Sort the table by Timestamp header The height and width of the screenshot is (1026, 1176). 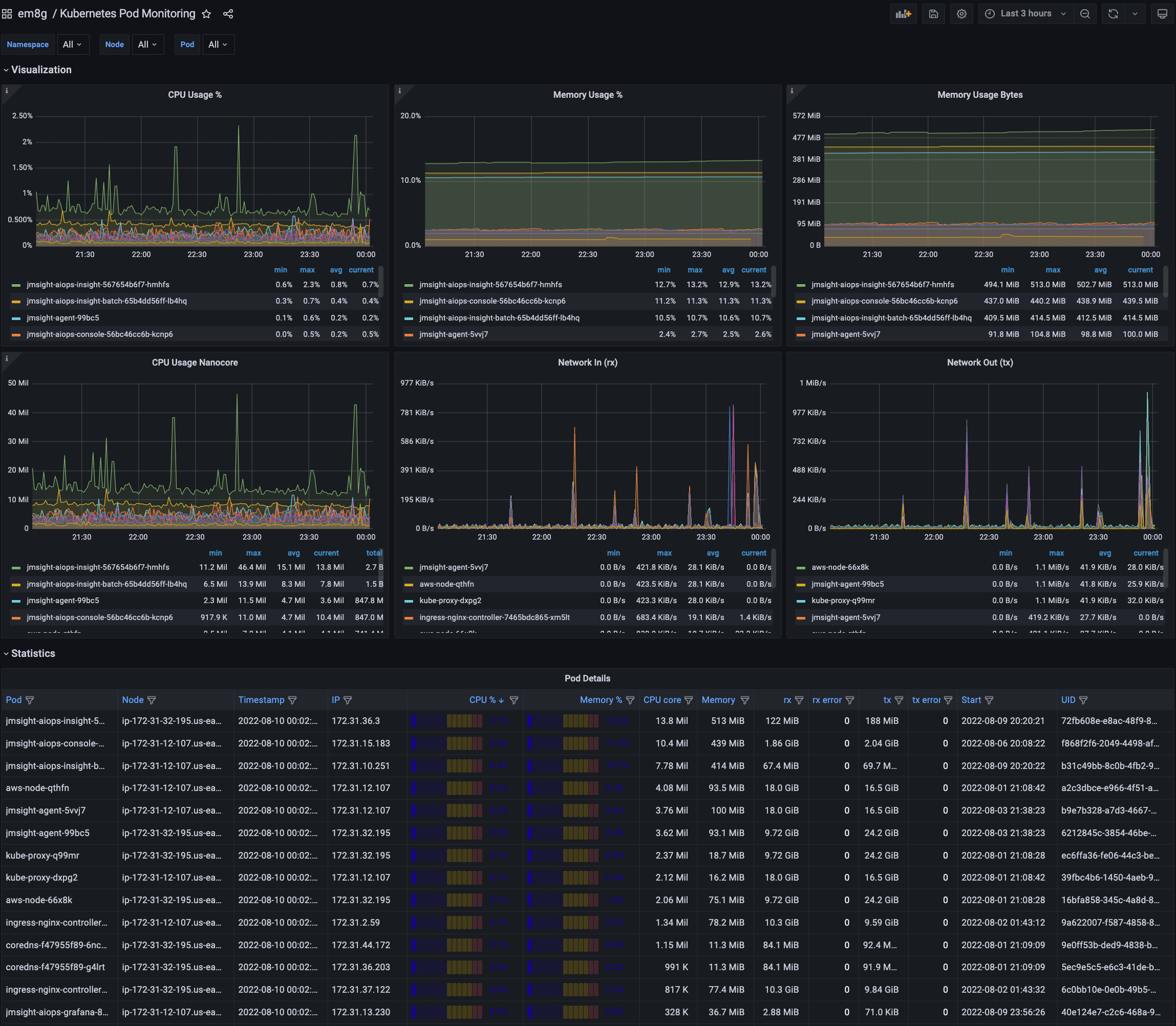click(x=261, y=700)
